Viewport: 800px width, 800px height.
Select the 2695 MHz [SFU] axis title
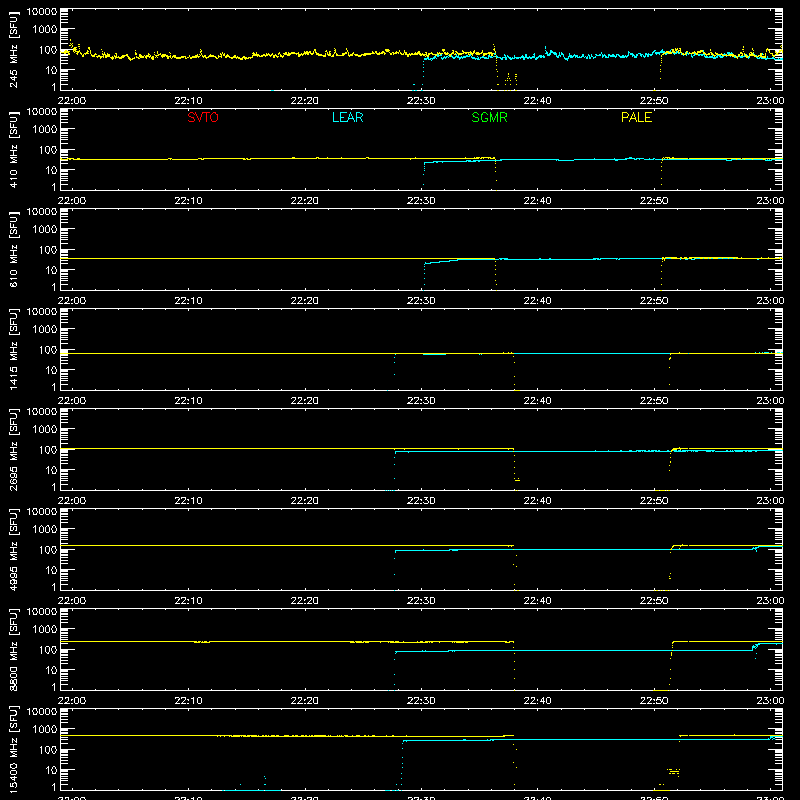click(x=13, y=449)
